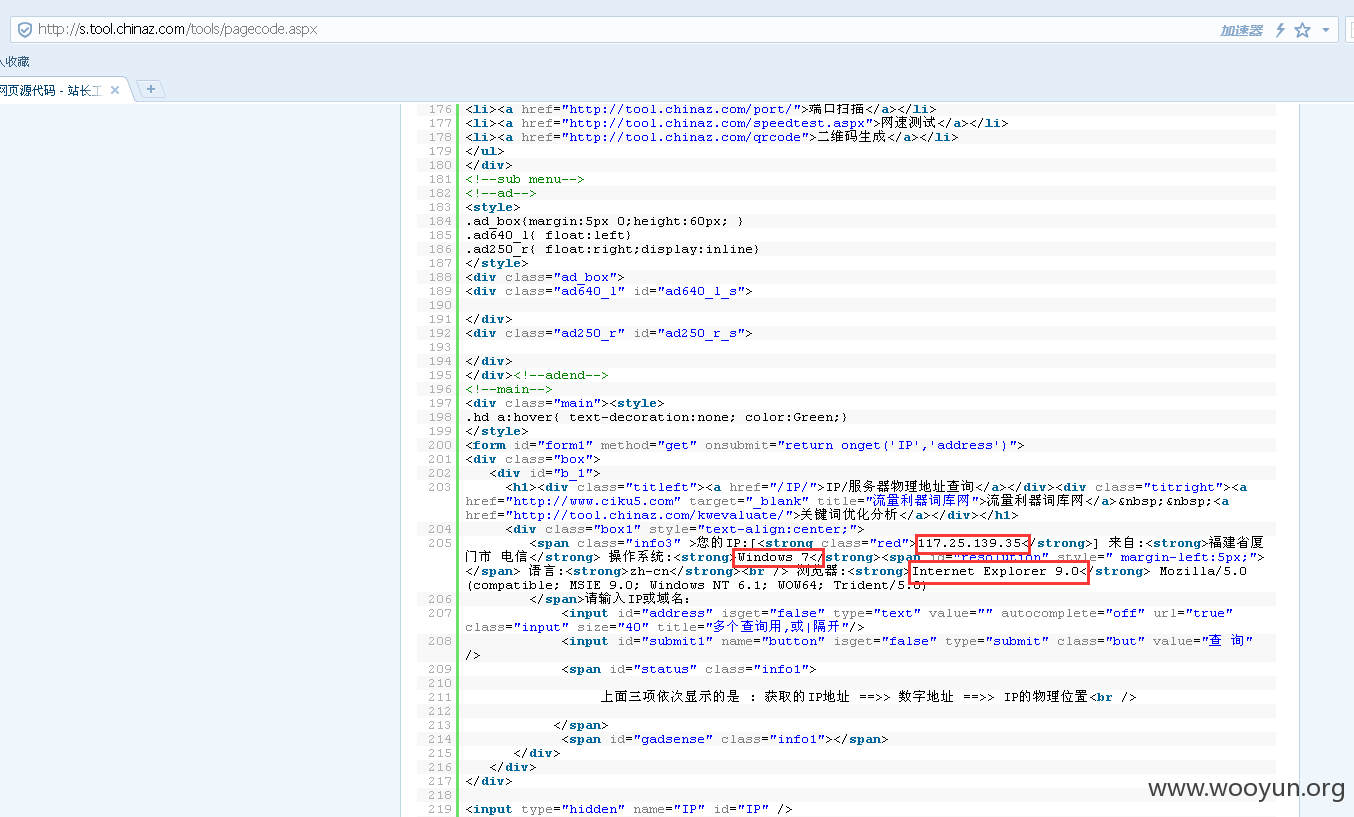Click the ad250_r_s div line
Viewport: 1354px width, 817px height.
(x=609, y=333)
